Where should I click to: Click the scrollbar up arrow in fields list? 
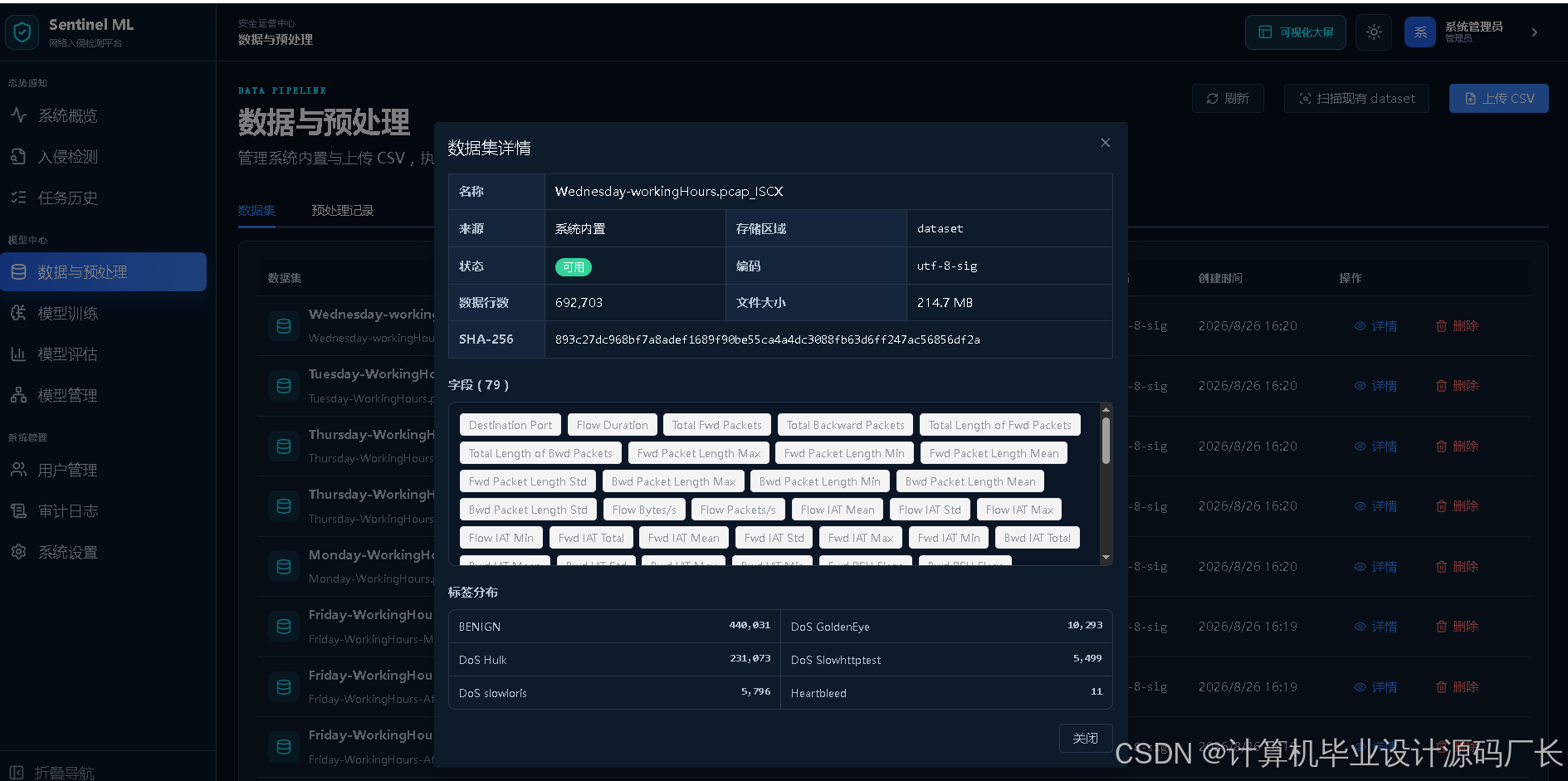1106,409
